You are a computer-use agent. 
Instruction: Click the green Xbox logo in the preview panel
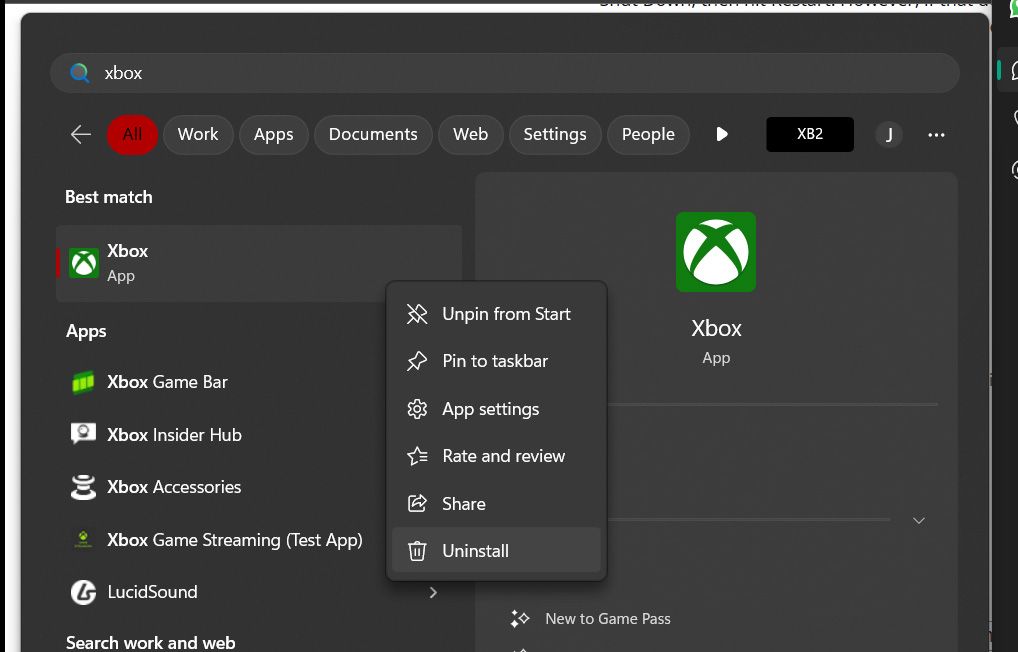click(716, 251)
